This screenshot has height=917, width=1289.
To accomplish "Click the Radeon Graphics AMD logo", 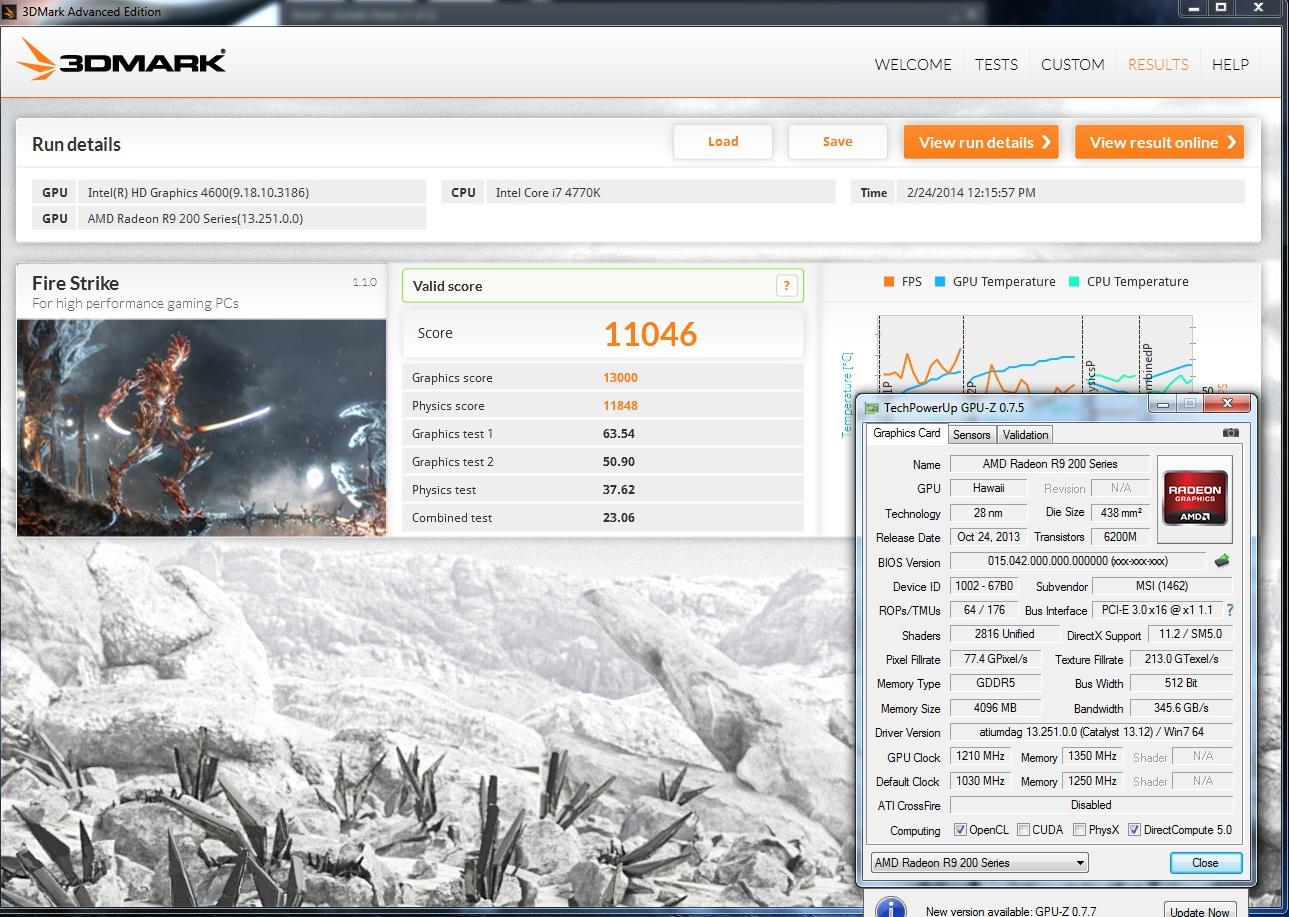I will tap(1195, 498).
